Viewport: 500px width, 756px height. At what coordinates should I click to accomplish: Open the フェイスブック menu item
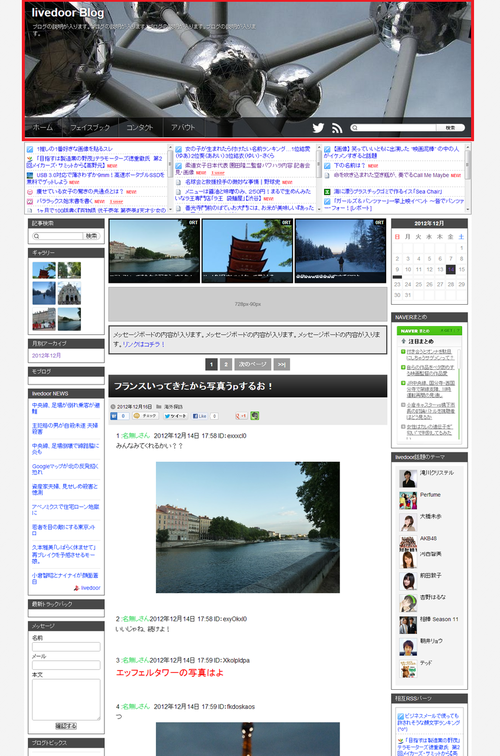pos(90,128)
